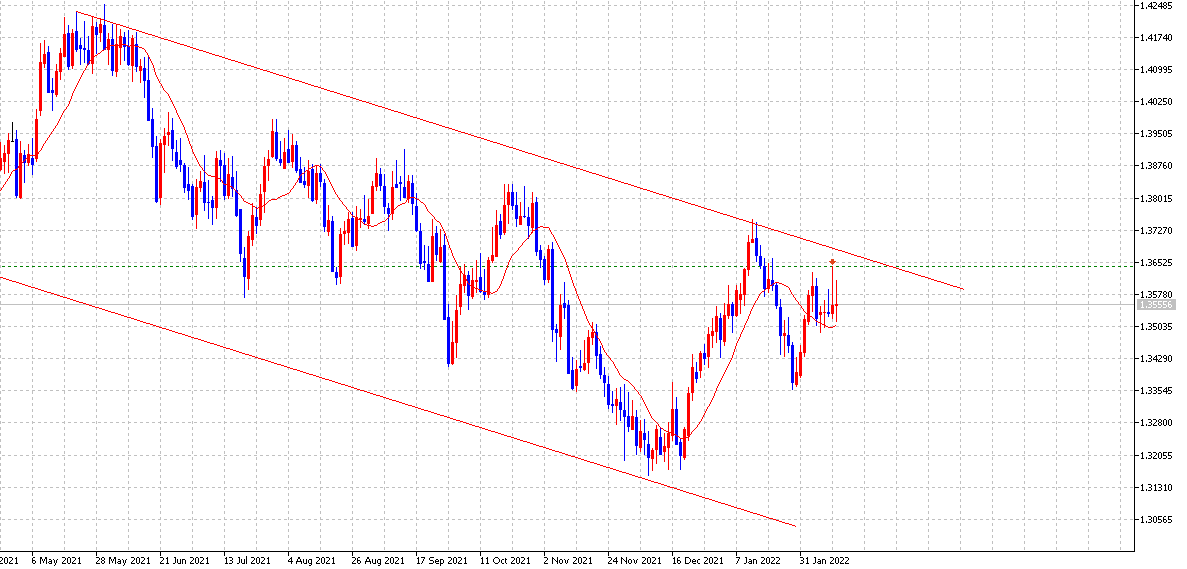Click the gray current-price horizontal line
This screenshot has height=569, width=1187.
coord(566,305)
